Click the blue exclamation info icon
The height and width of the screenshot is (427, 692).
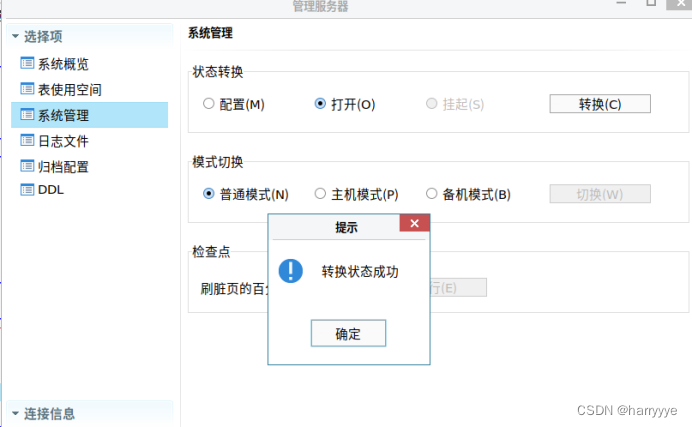click(290, 271)
